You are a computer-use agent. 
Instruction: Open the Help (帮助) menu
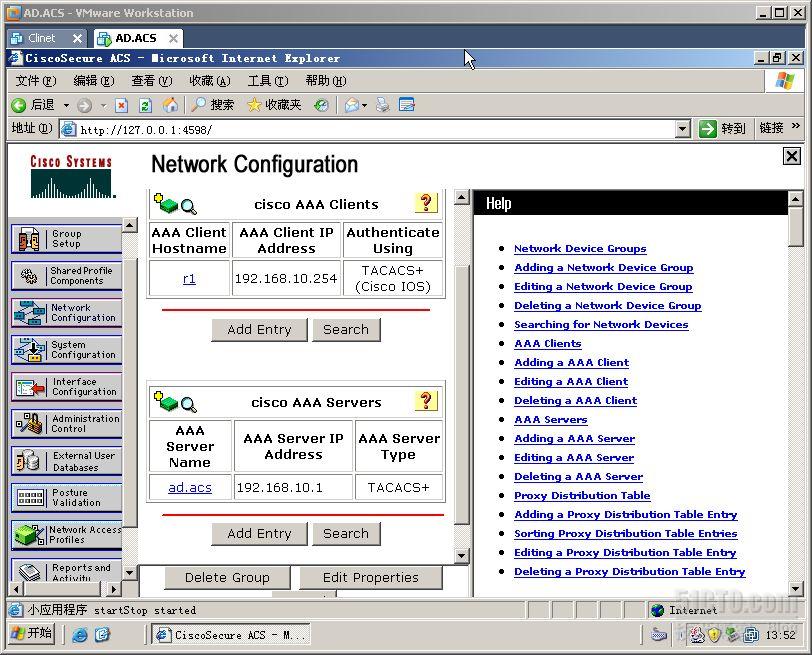coord(325,81)
